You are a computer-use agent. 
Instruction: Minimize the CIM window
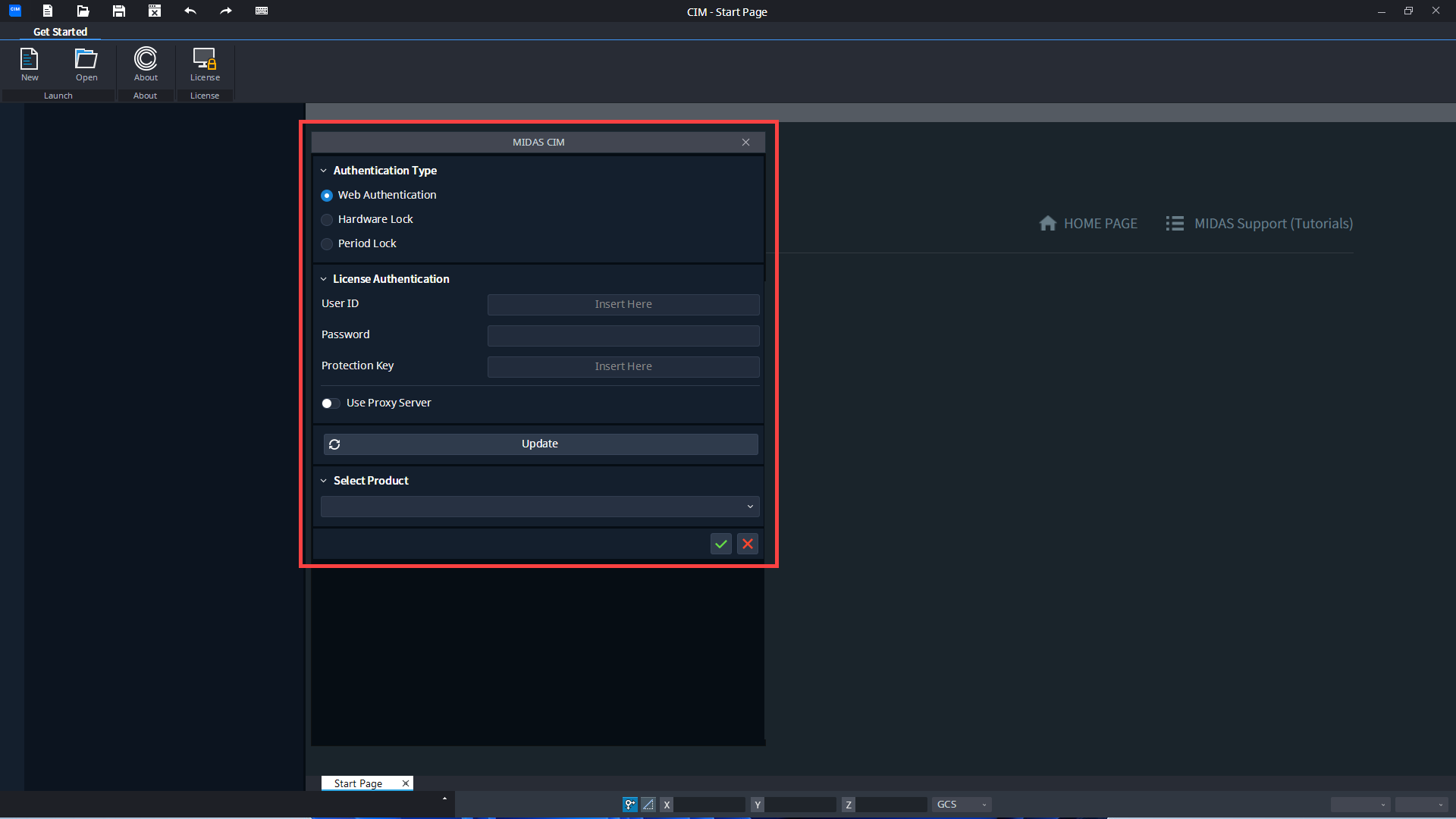click(1382, 11)
